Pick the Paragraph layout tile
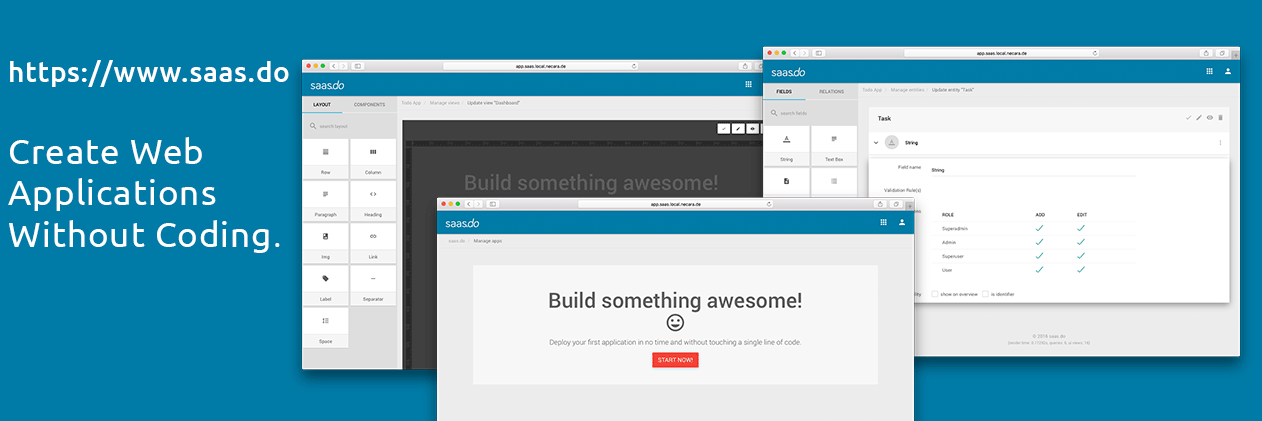This screenshot has height=421, width=1262. pyautogui.click(x=325, y=201)
